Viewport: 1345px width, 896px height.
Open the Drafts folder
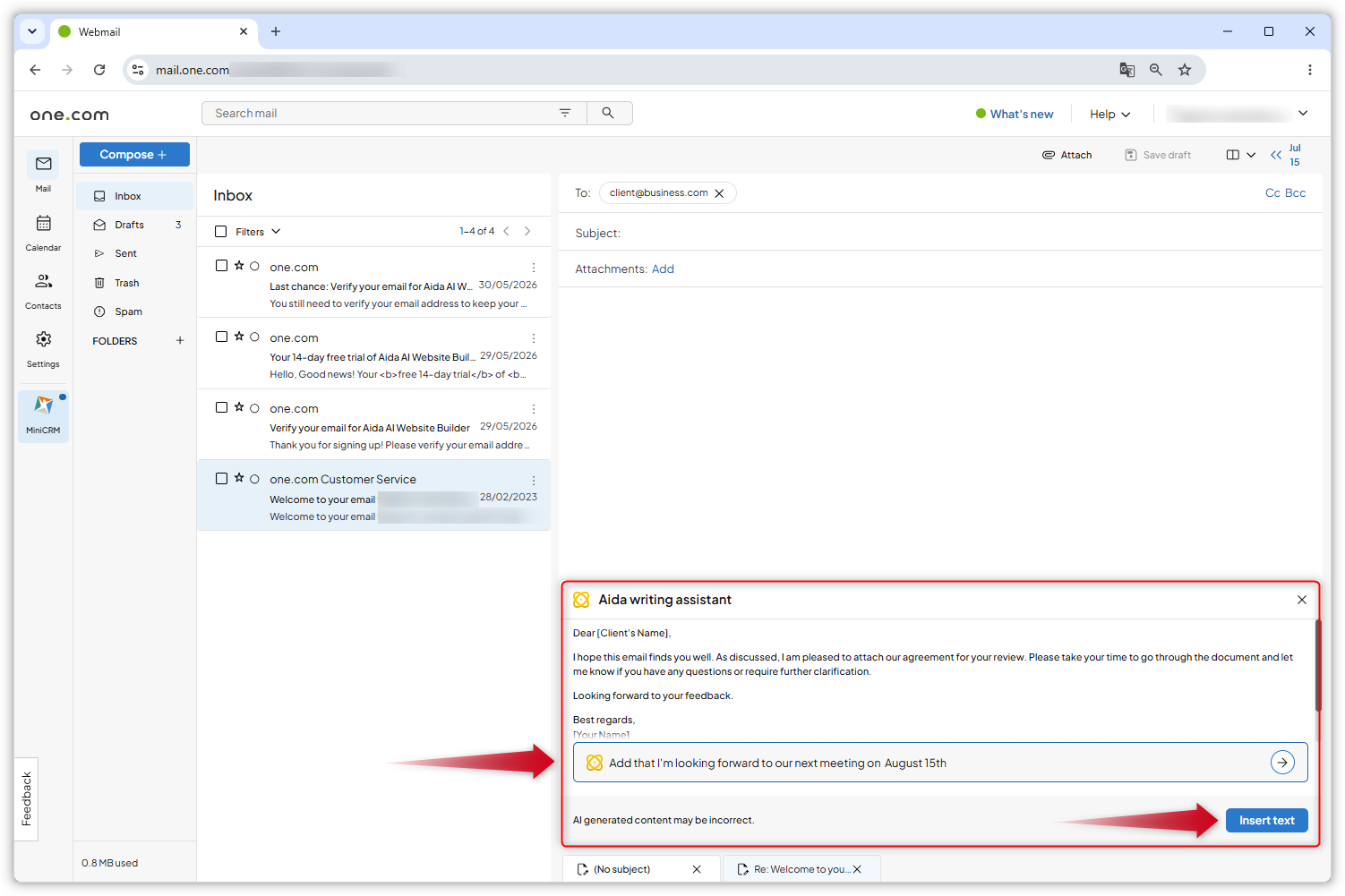[x=134, y=225]
